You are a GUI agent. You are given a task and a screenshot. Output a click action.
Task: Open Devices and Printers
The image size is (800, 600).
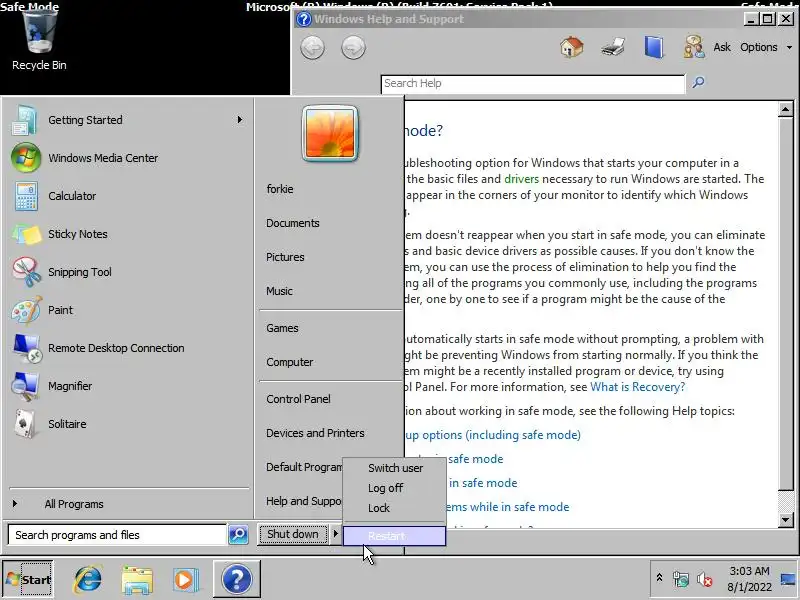point(315,433)
